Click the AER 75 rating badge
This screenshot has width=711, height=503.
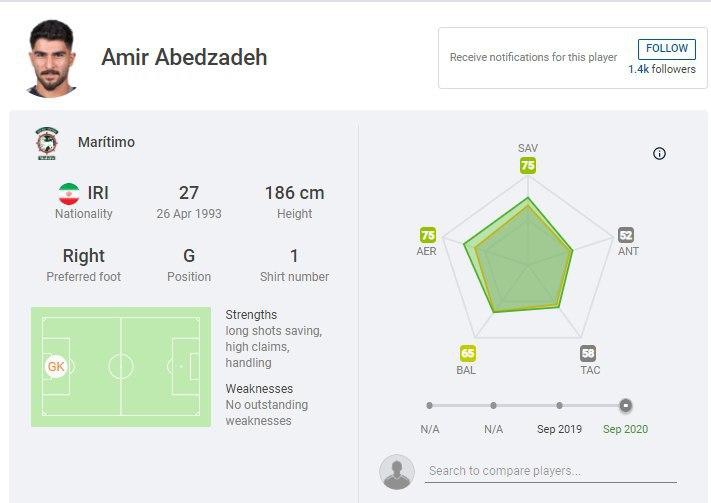[x=428, y=235]
